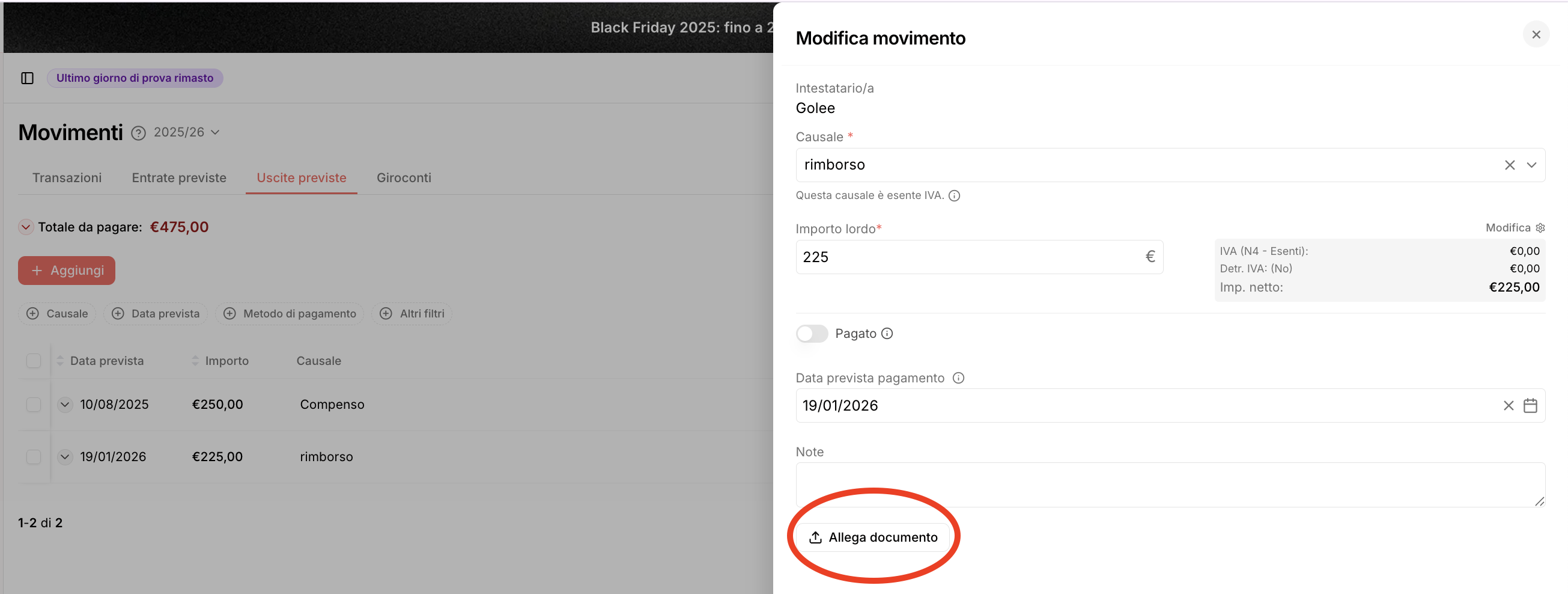The height and width of the screenshot is (594, 1568).
Task: Clear the 19/01/2026 payment date
Action: 1509,406
